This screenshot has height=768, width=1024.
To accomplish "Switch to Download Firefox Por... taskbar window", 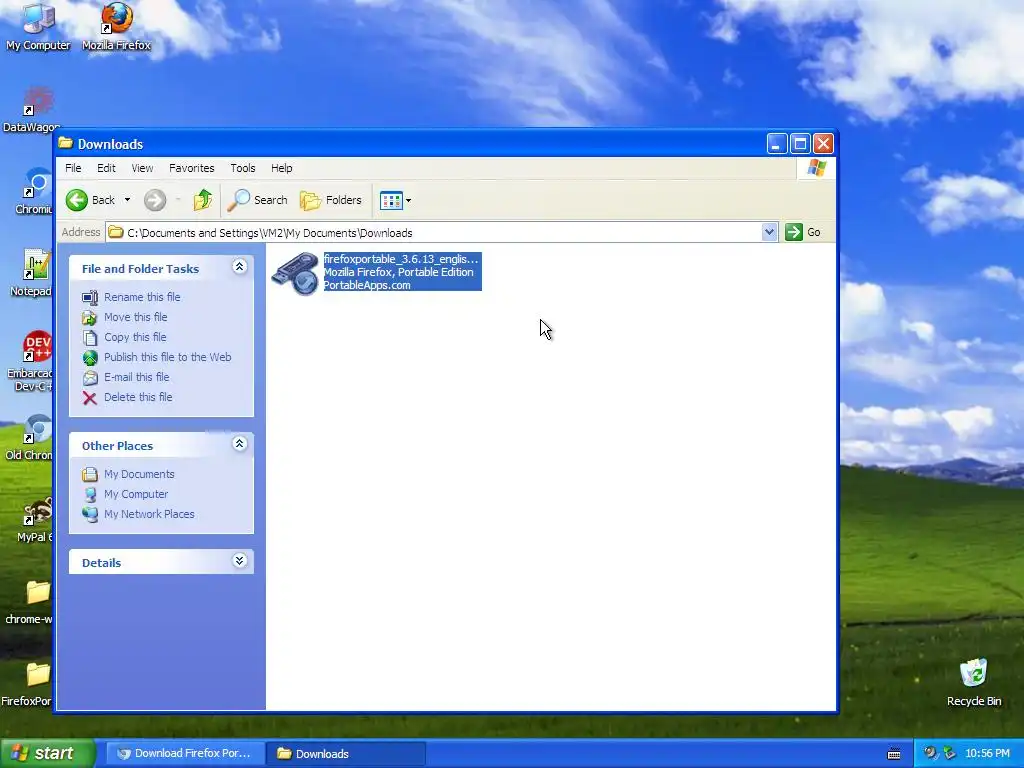I will point(184,754).
